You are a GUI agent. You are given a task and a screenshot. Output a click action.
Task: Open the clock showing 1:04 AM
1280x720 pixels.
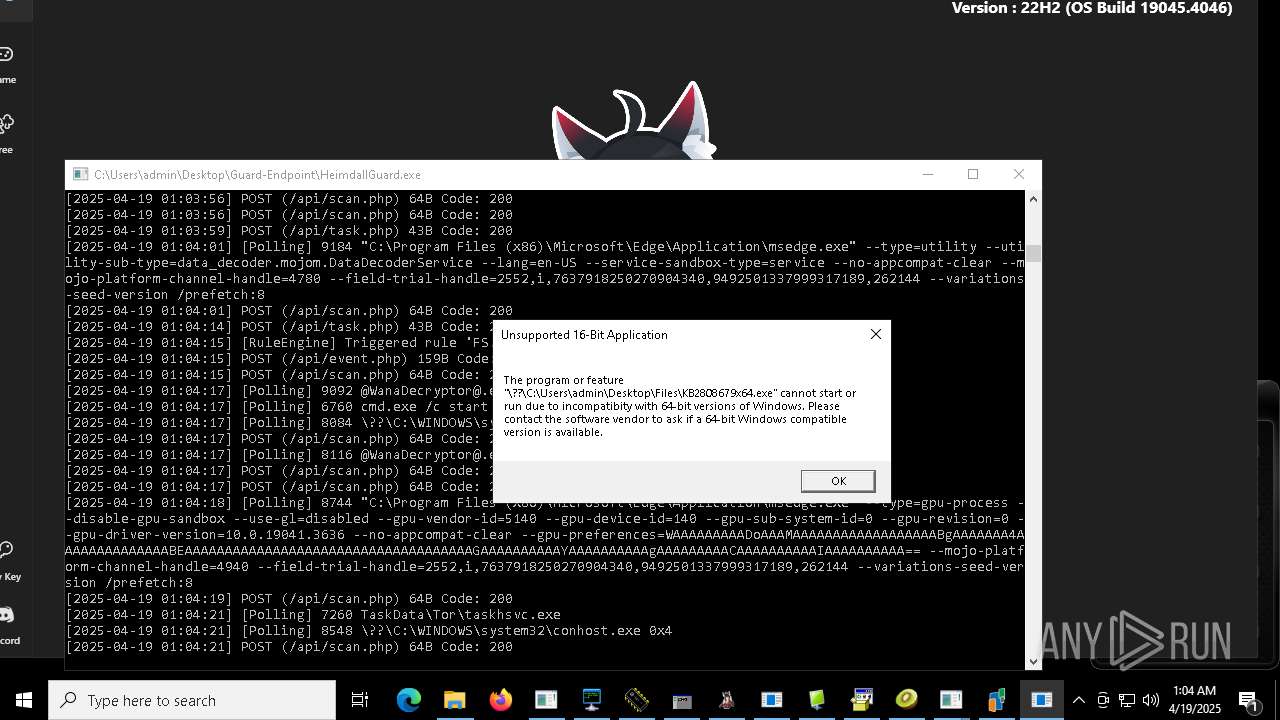click(1196, 700)
